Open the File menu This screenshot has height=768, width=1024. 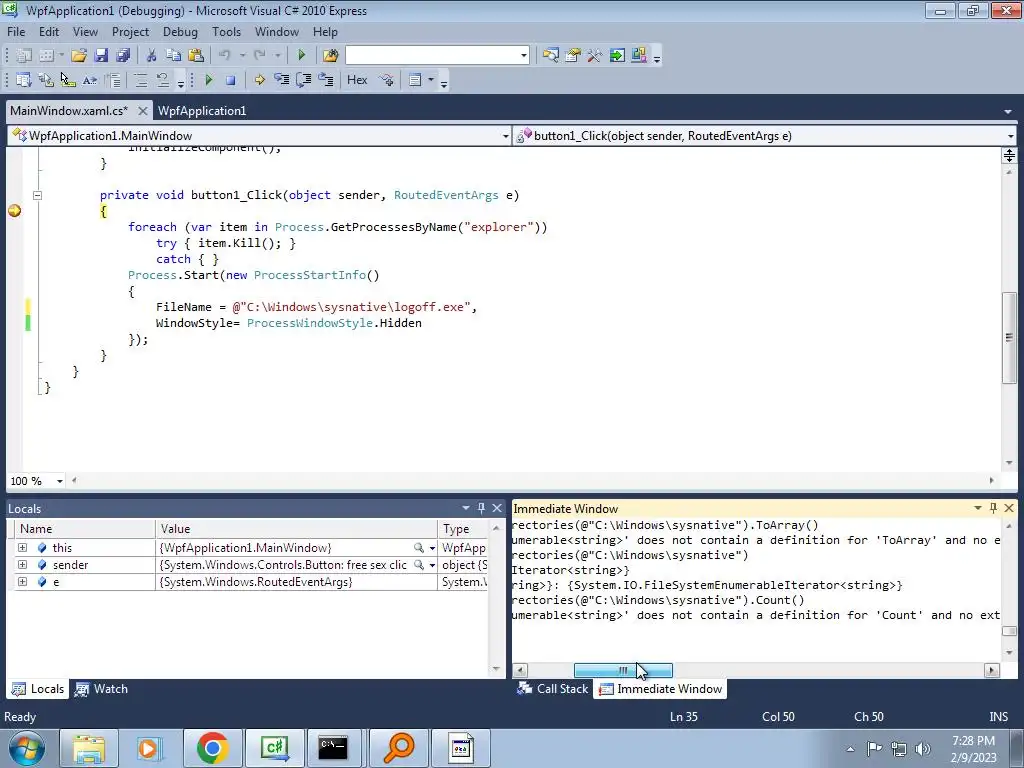pyautogui.click(x=16, y=31)
